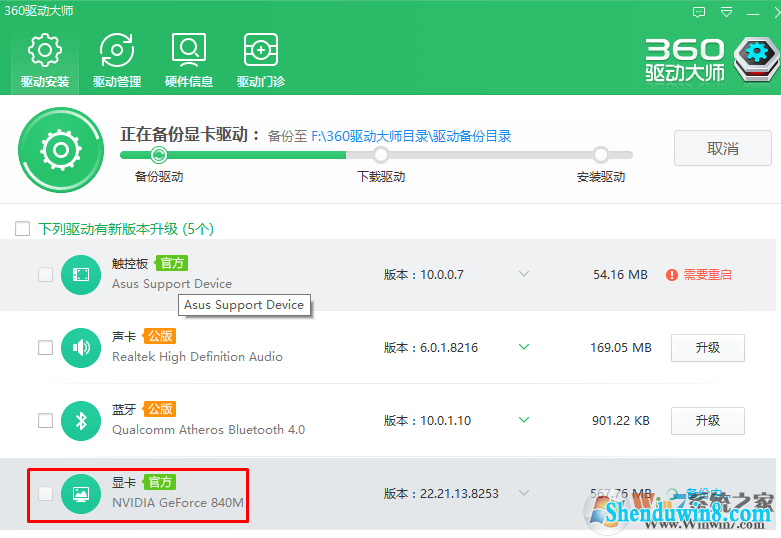Click the 安装驱动 step label
The image size is (781, 538).
pyautogui.click(x=601, y=177)
